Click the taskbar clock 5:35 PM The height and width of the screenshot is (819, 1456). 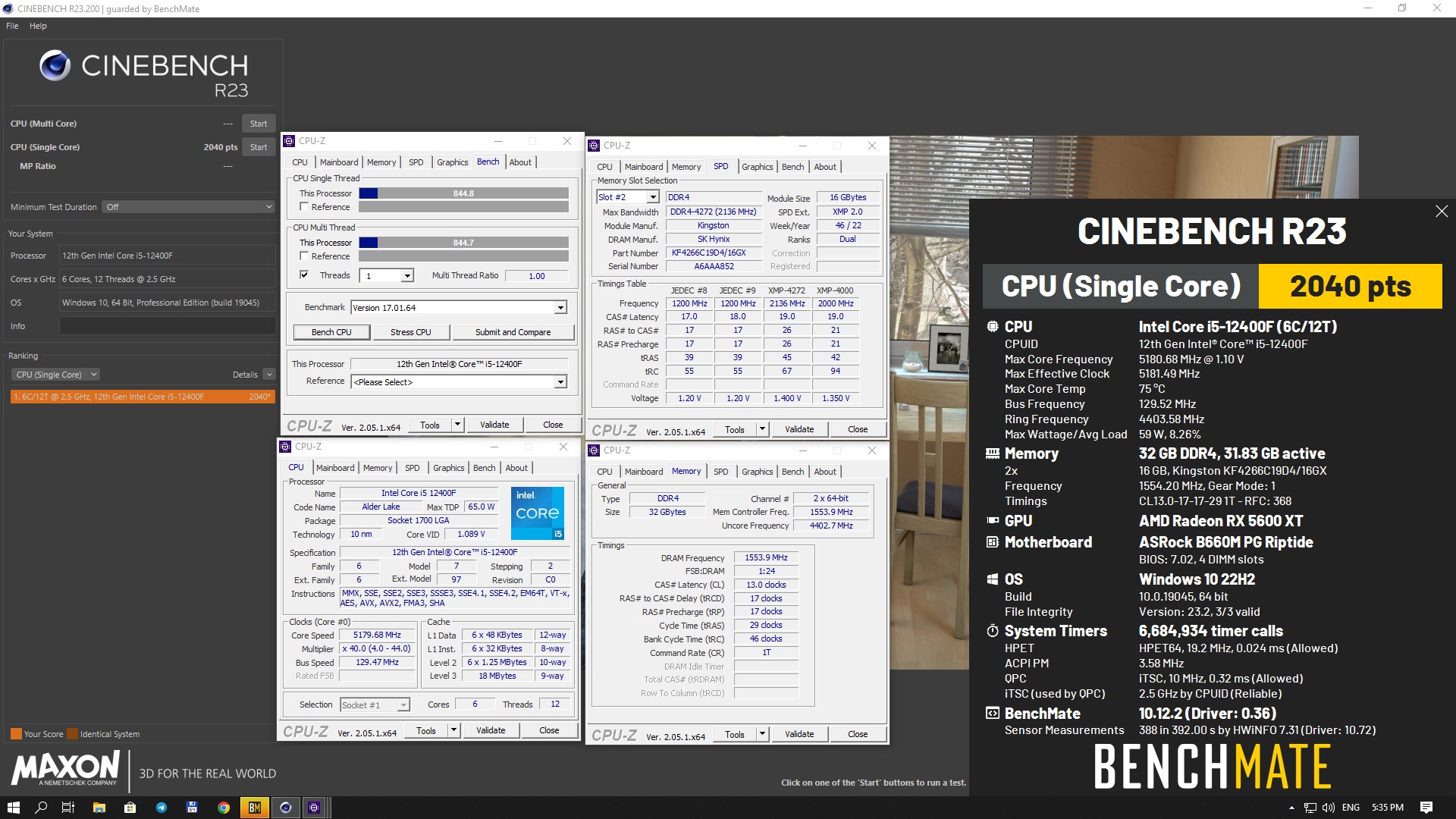click(1387, 808)
